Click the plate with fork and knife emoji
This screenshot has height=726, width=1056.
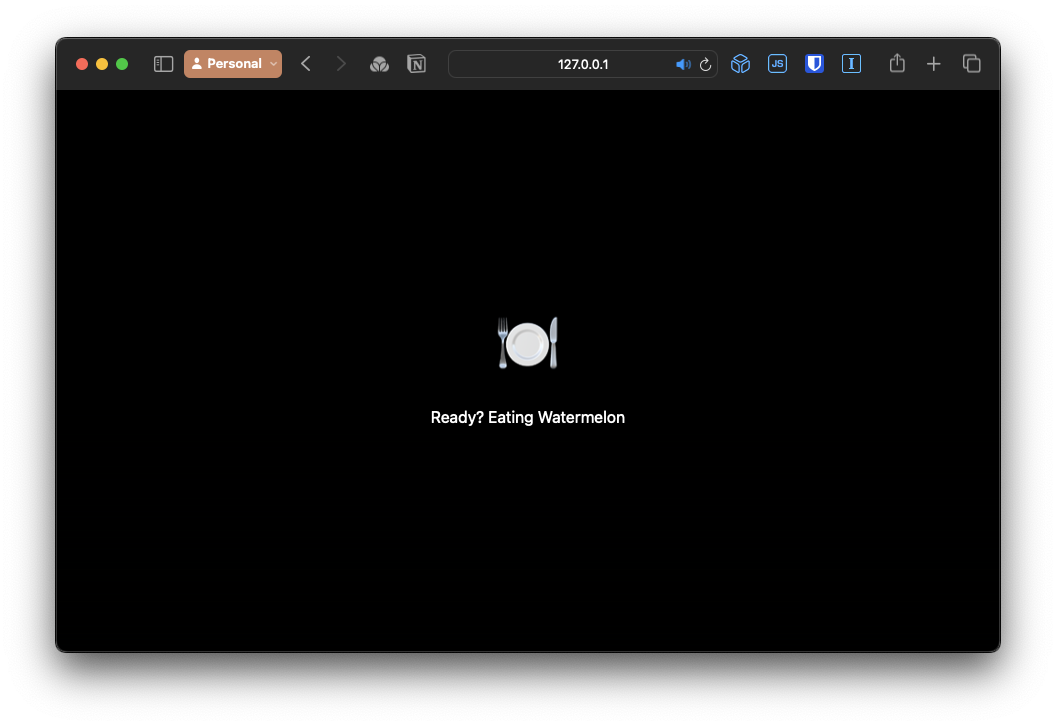528,343
